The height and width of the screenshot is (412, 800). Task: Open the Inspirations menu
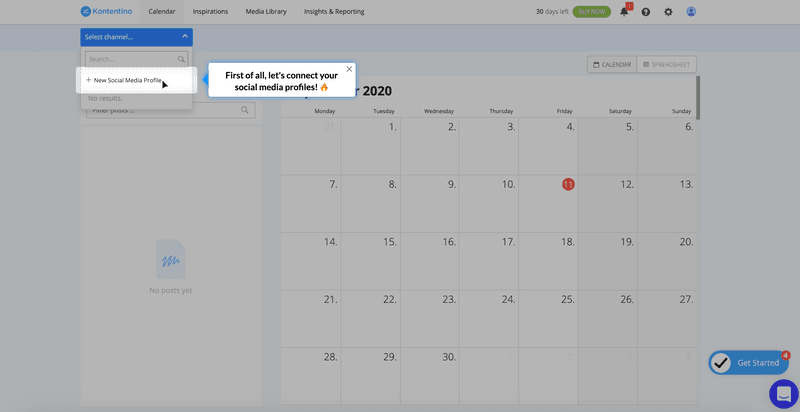coord(209,12)
